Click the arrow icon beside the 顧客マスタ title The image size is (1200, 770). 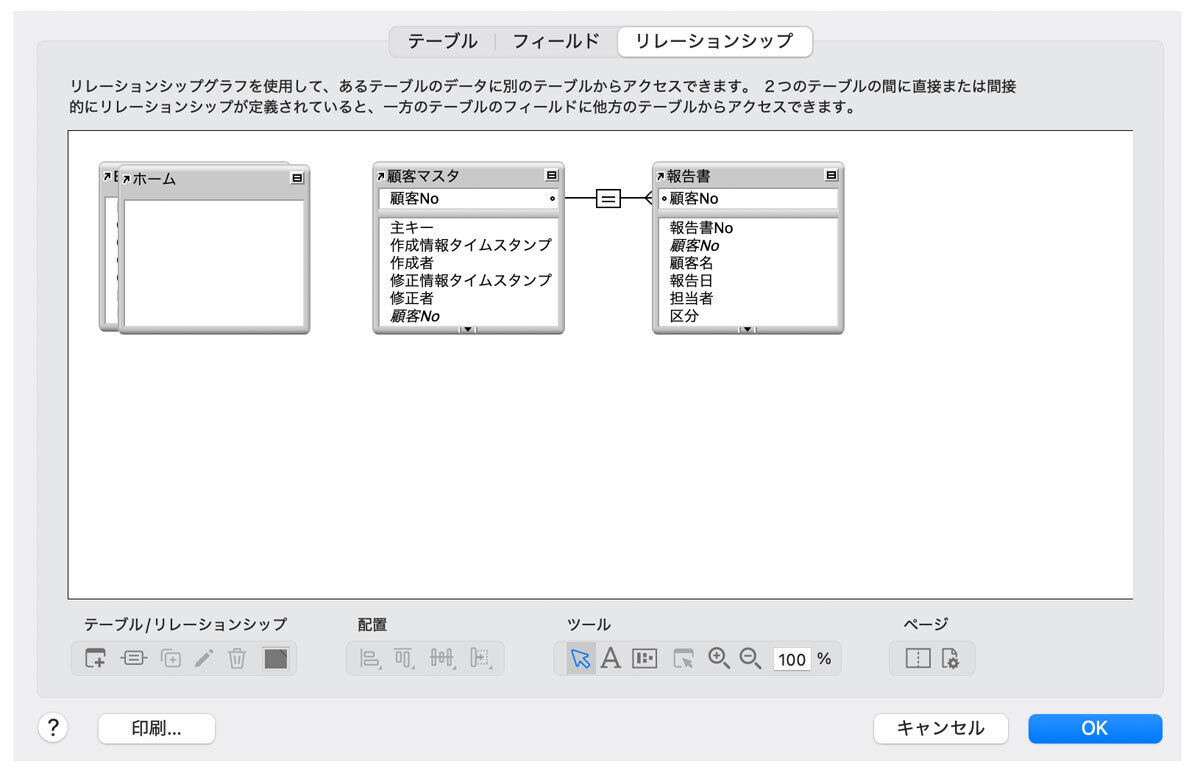click(x=381, y=176)
